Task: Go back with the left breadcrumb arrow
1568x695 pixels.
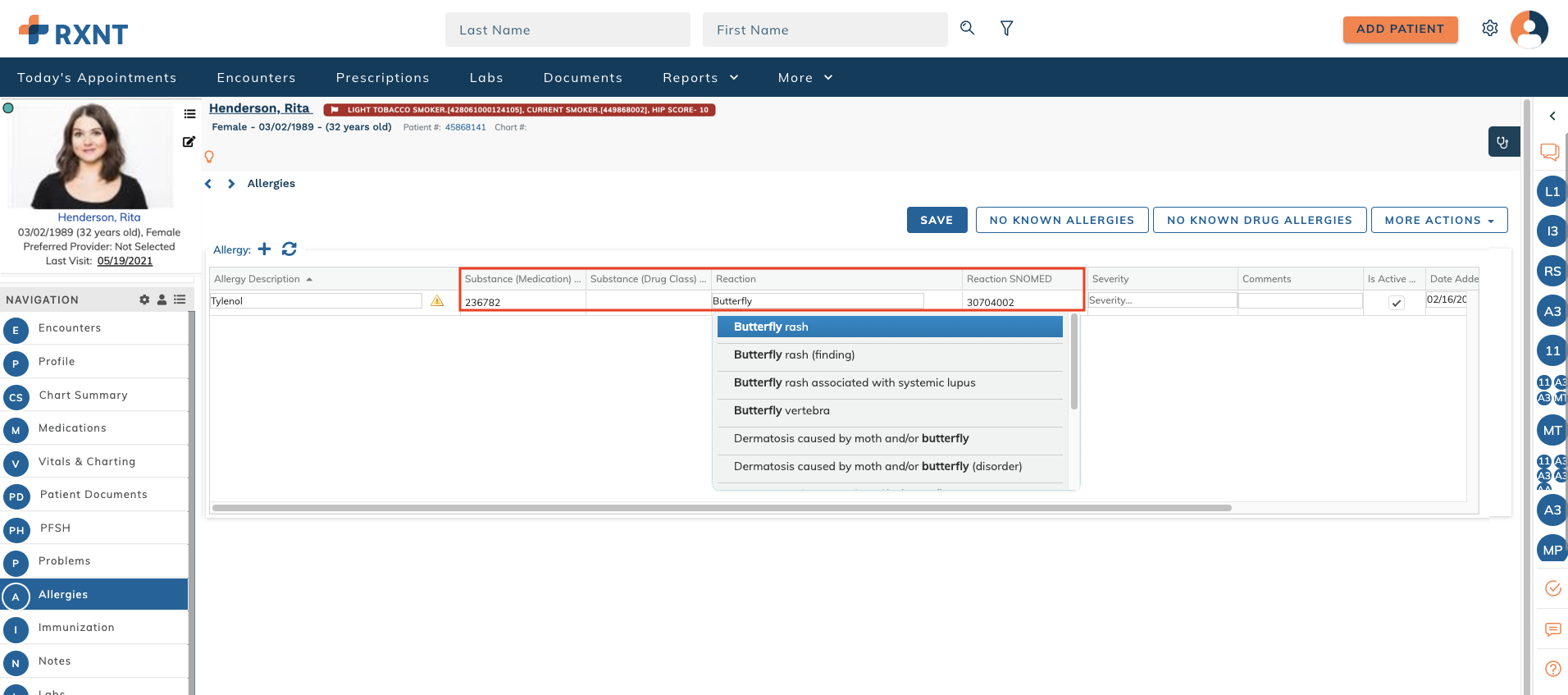Action: point(208,184)
